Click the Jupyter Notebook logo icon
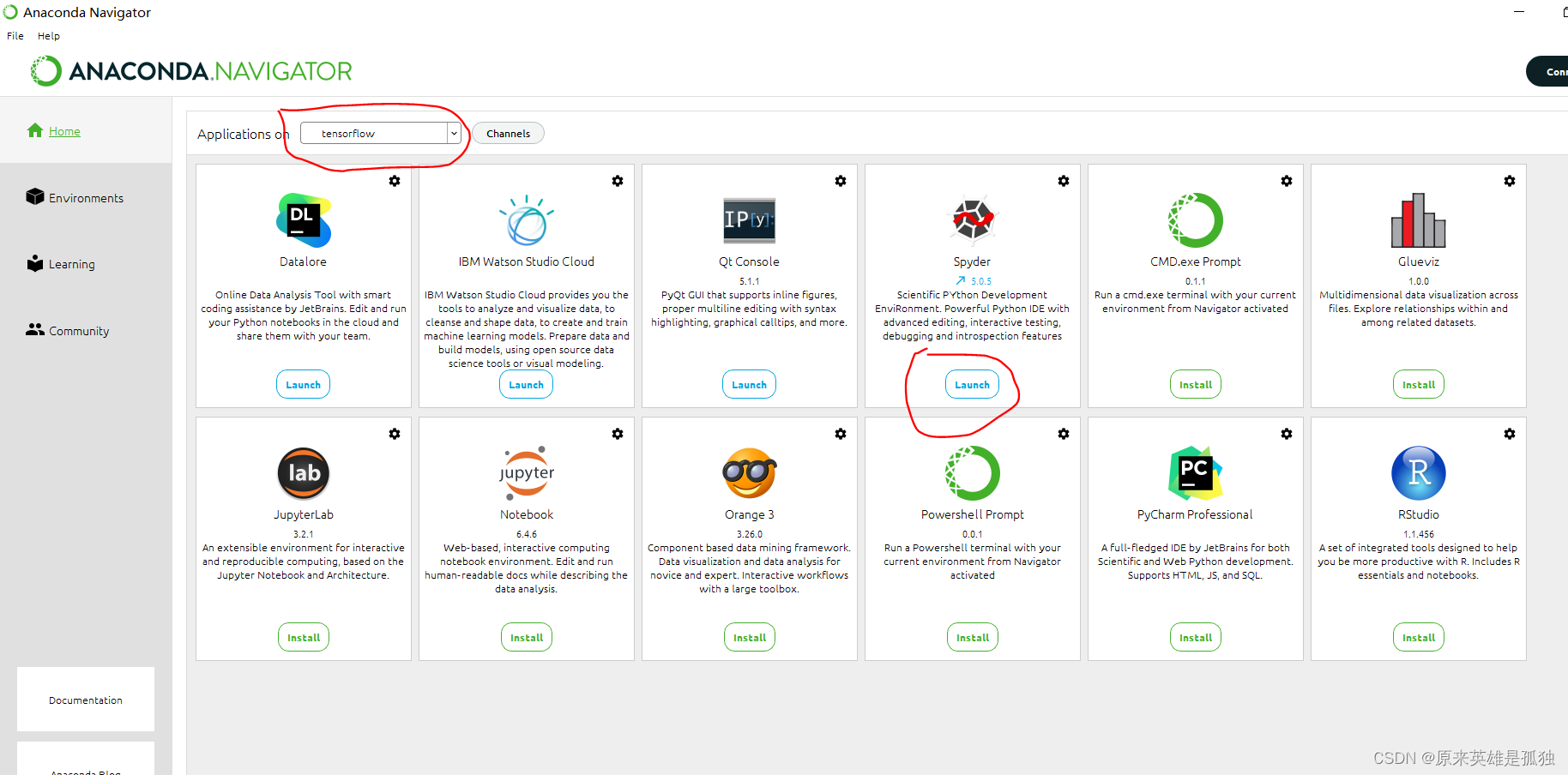The image size is (1568, 775). click(527, 473)
